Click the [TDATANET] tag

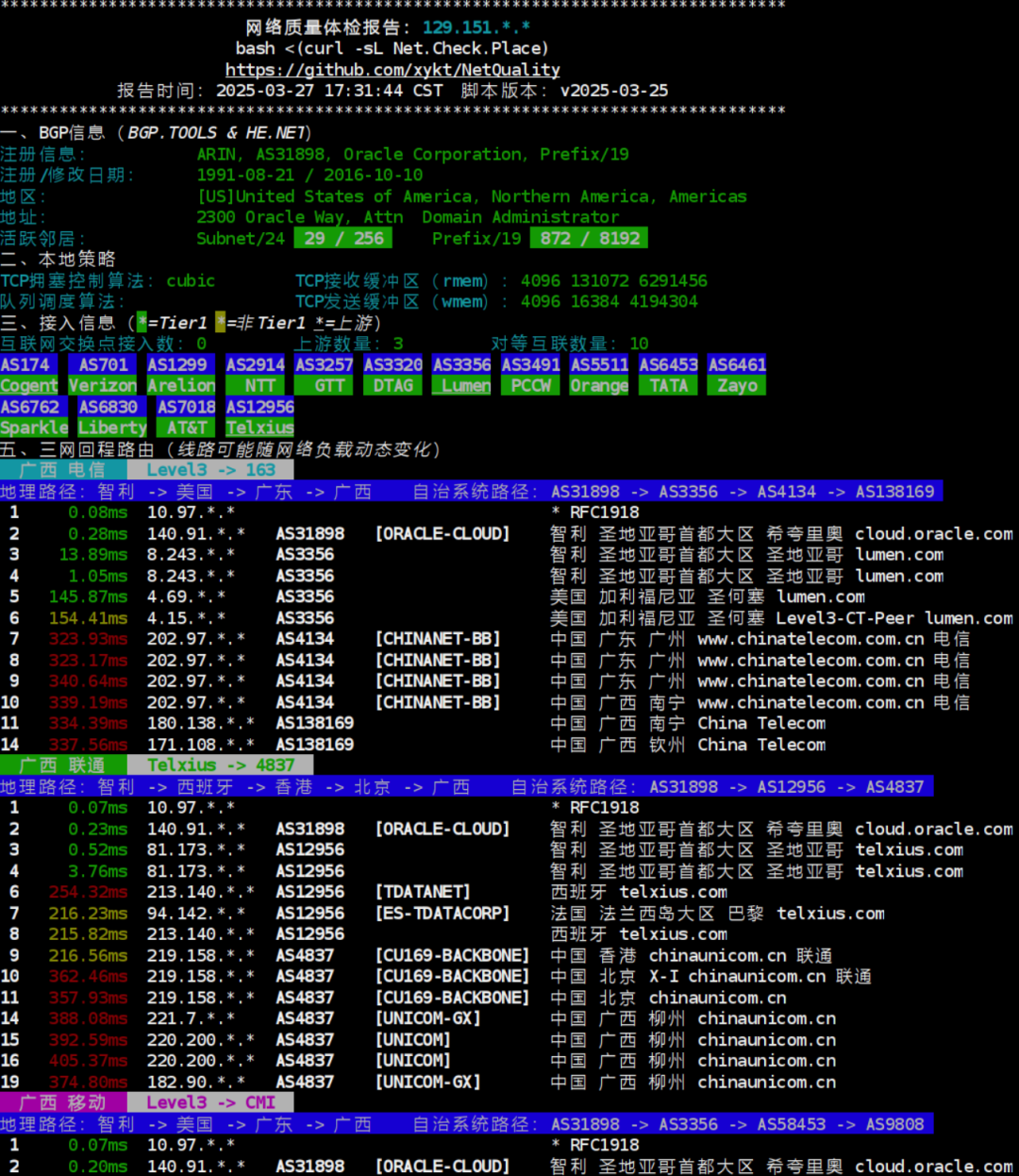pyautogui.click(x=423, y=892)
